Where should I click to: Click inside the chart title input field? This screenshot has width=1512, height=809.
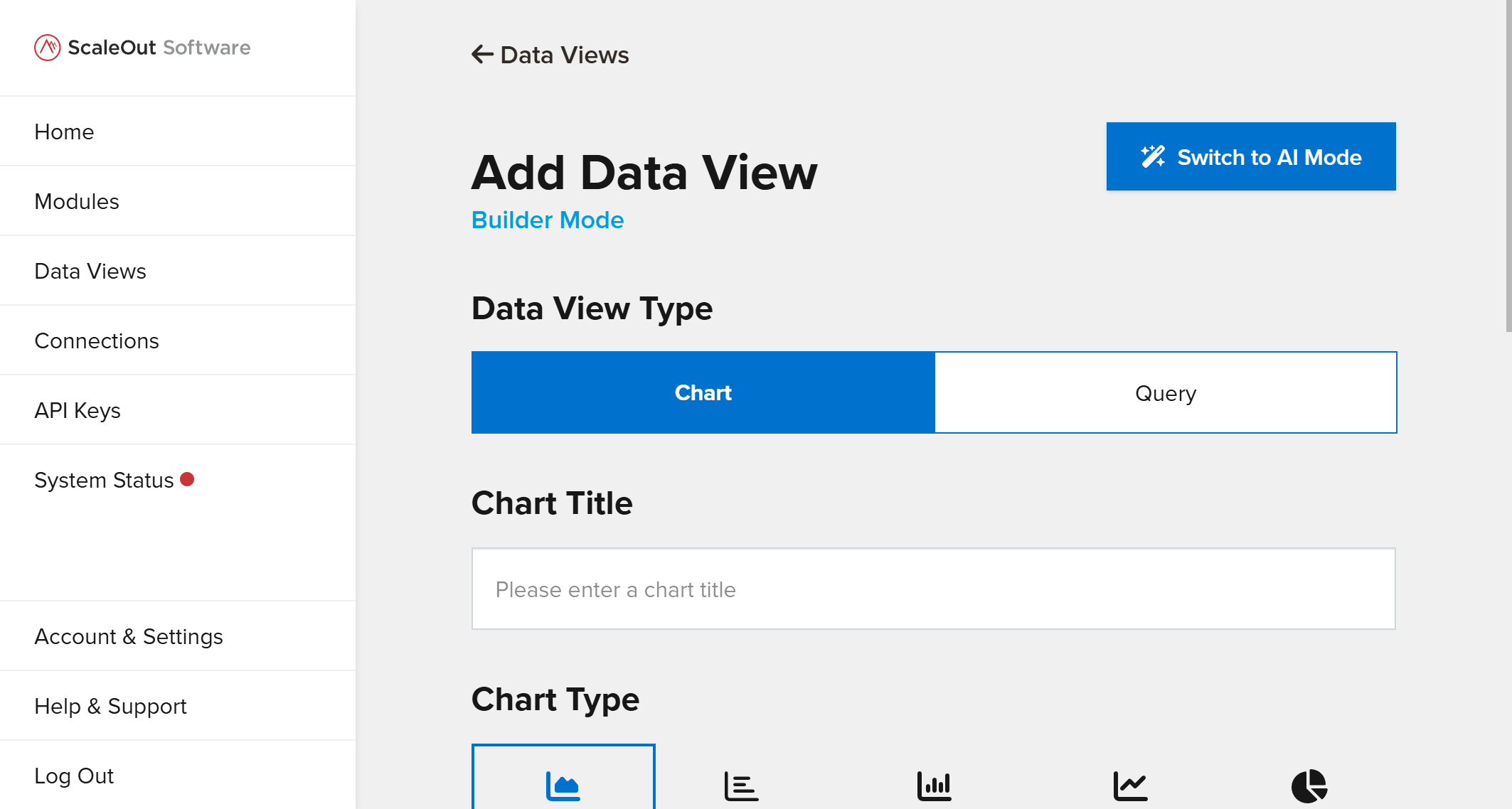933,589
